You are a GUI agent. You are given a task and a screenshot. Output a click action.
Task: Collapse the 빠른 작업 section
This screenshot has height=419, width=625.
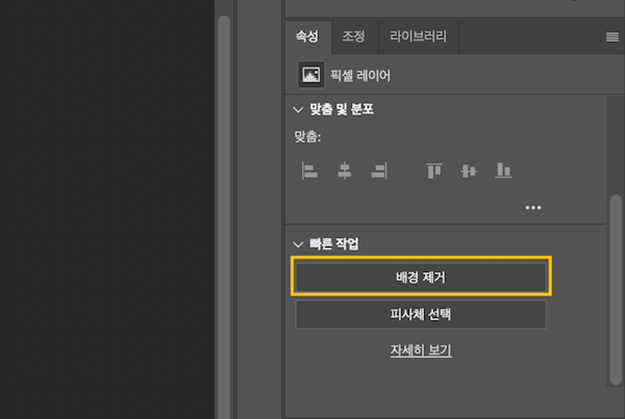[298, 244]
